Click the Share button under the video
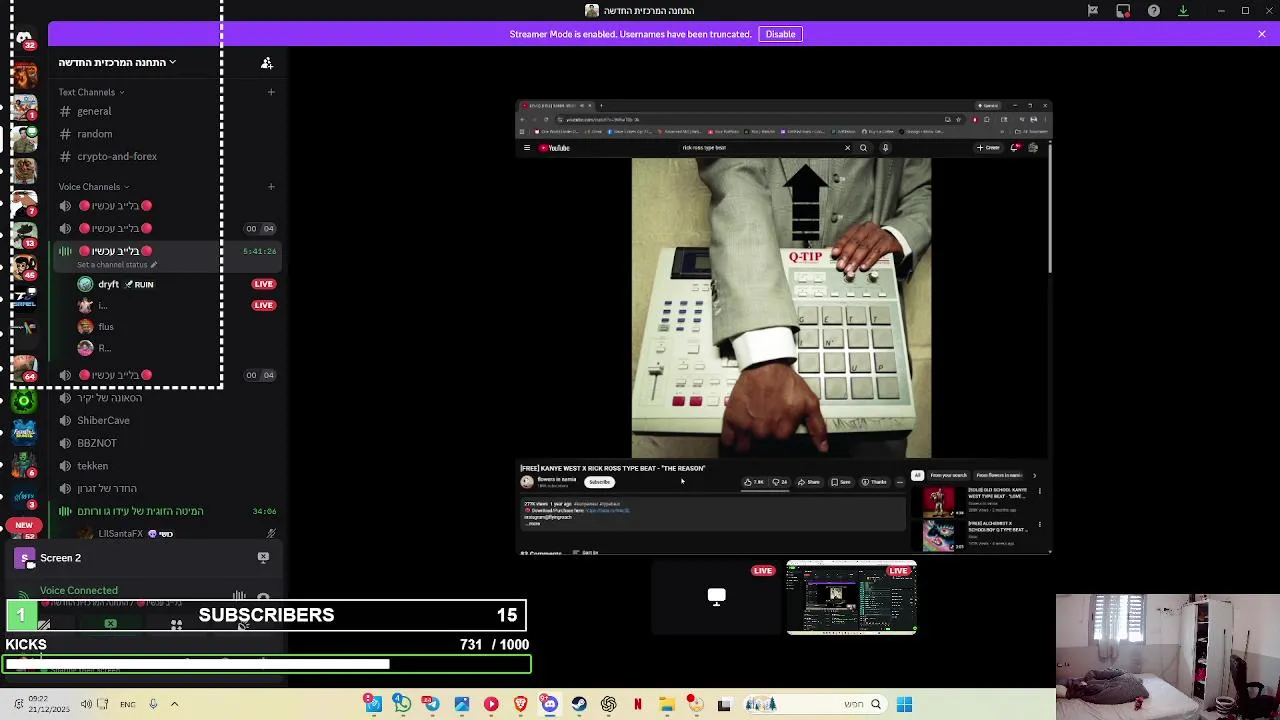The image size is (1280, 720). 808,482
